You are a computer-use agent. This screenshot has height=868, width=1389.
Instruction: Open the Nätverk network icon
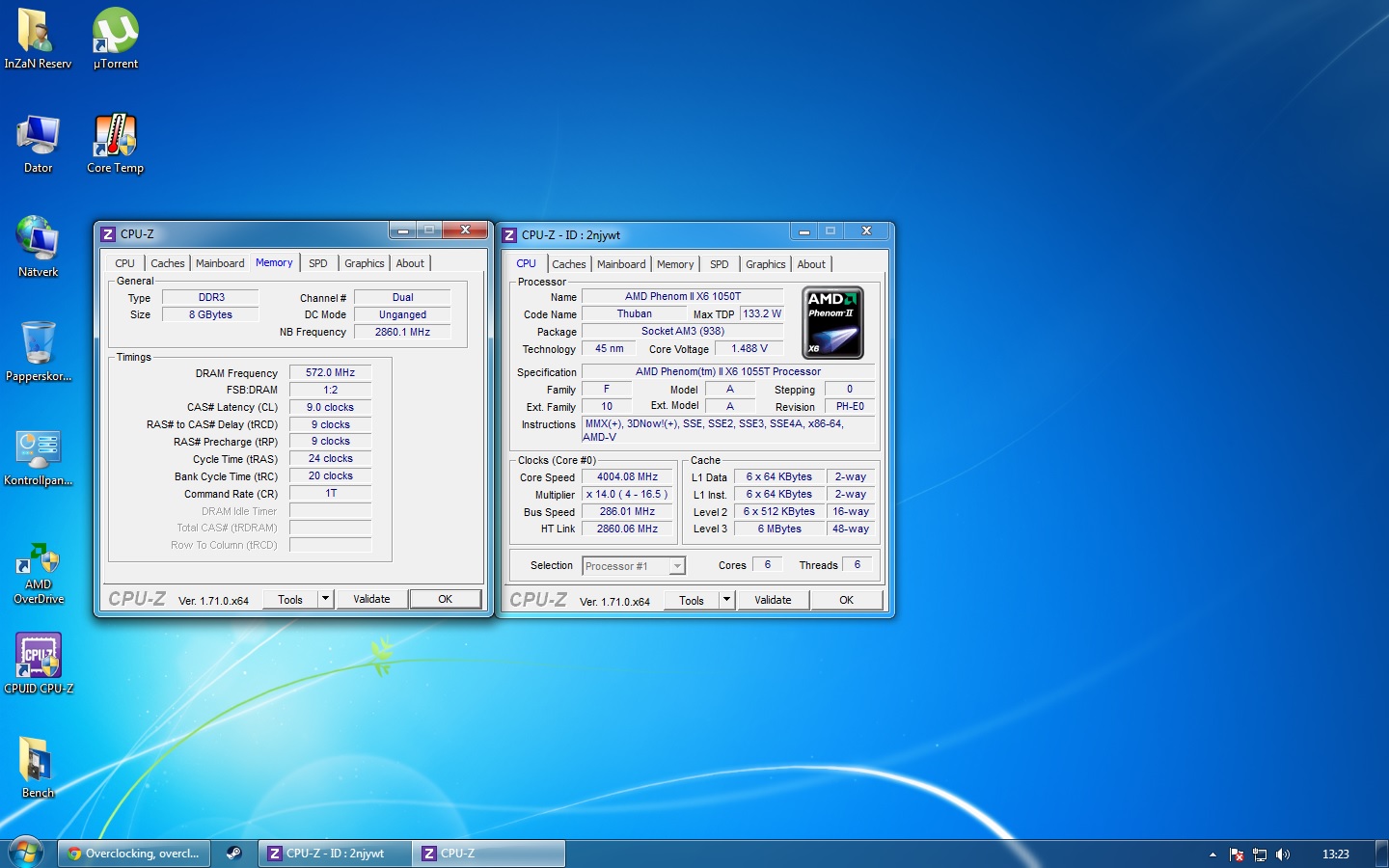pos(38,247)
